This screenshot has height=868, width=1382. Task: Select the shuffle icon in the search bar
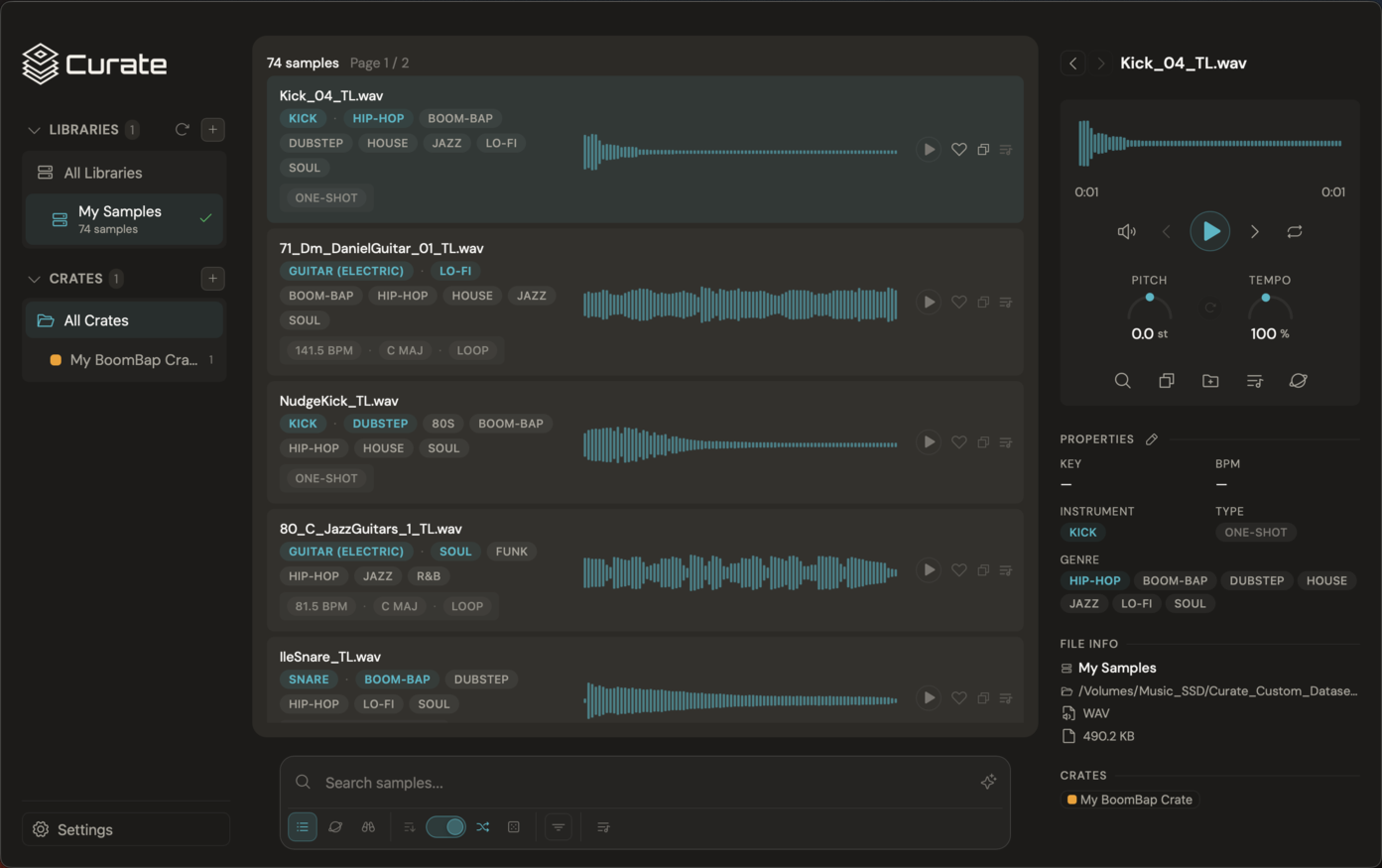[483, 826]
